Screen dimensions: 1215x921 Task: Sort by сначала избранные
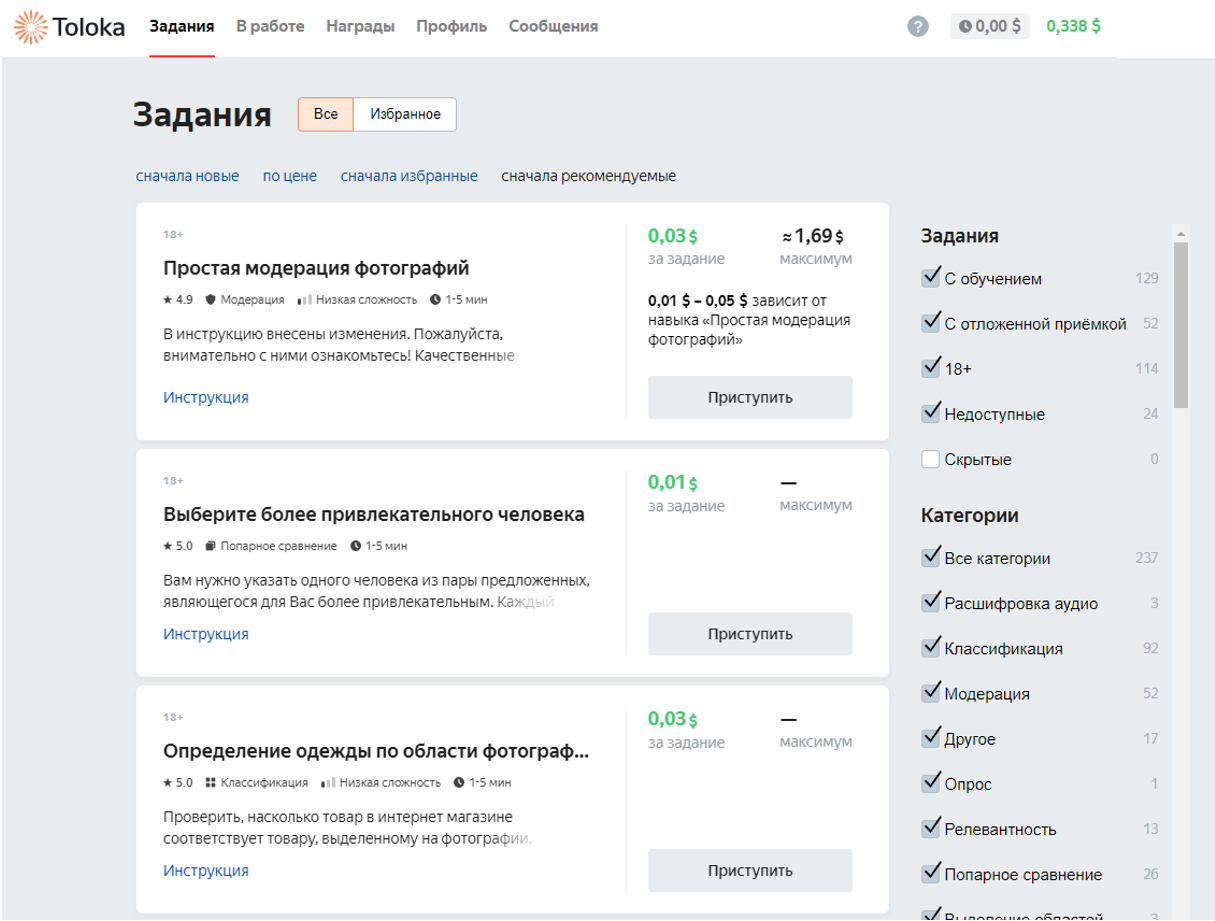[x=409, y=176]
